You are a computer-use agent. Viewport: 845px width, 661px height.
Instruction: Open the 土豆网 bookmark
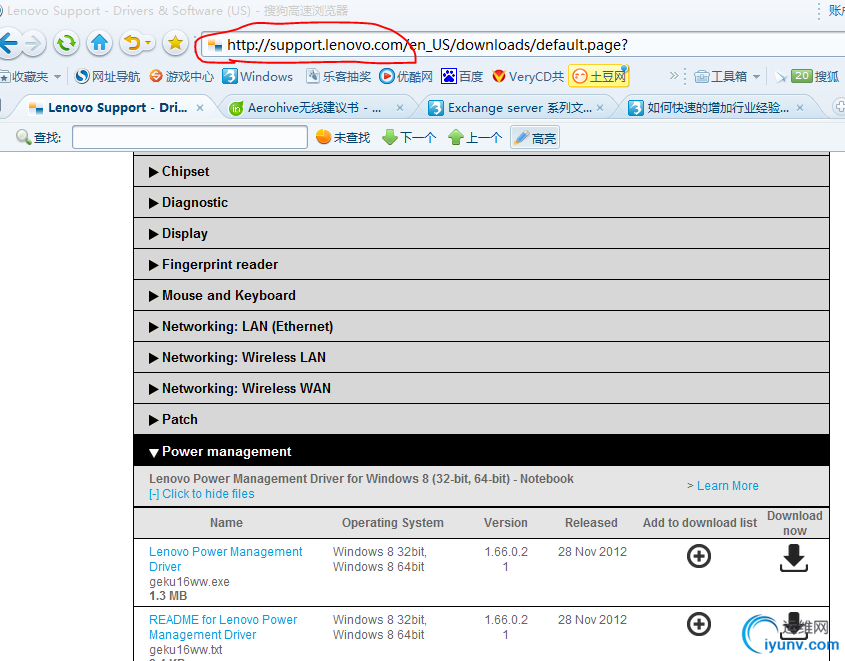[x=599, y=76]
